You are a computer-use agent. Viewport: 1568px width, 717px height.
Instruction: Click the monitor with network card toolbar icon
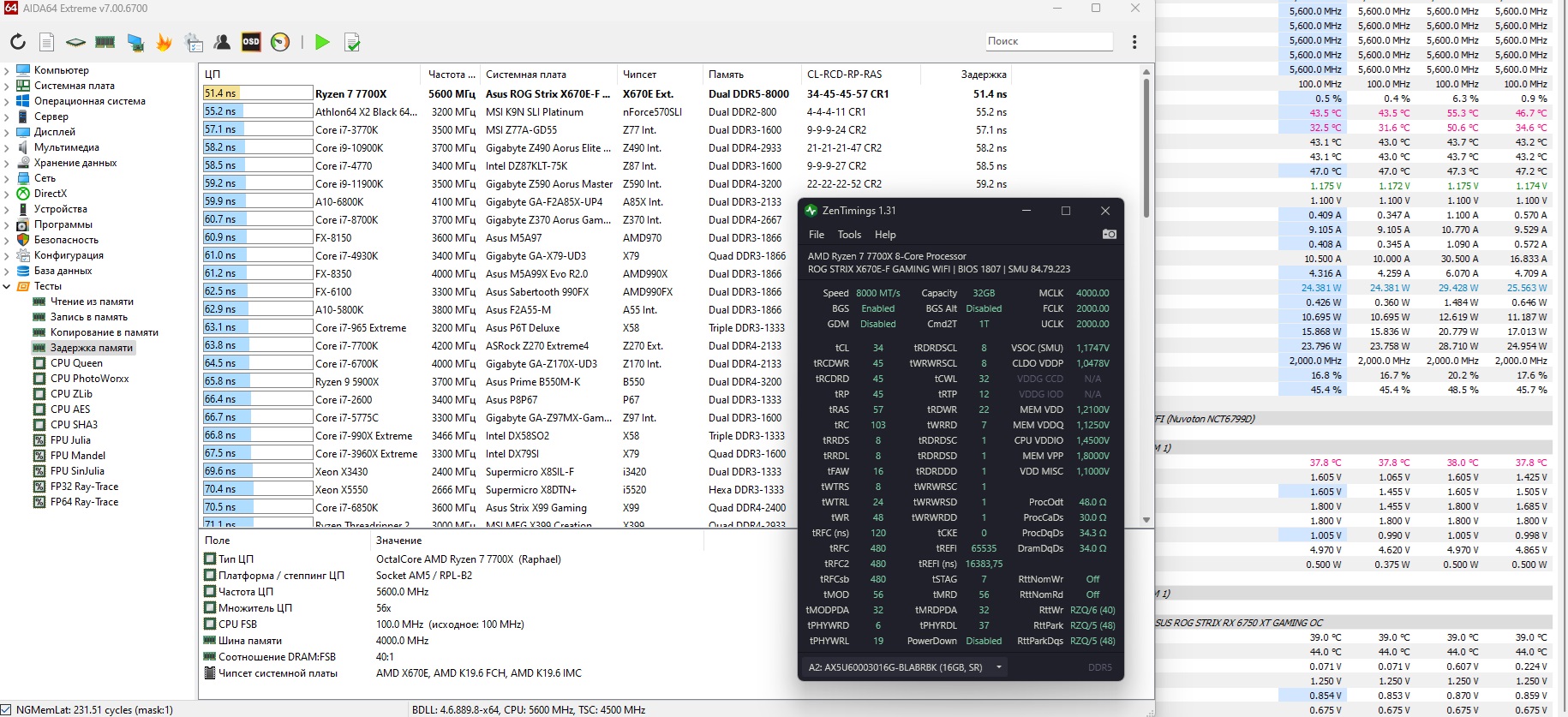(x=135, y=42)
